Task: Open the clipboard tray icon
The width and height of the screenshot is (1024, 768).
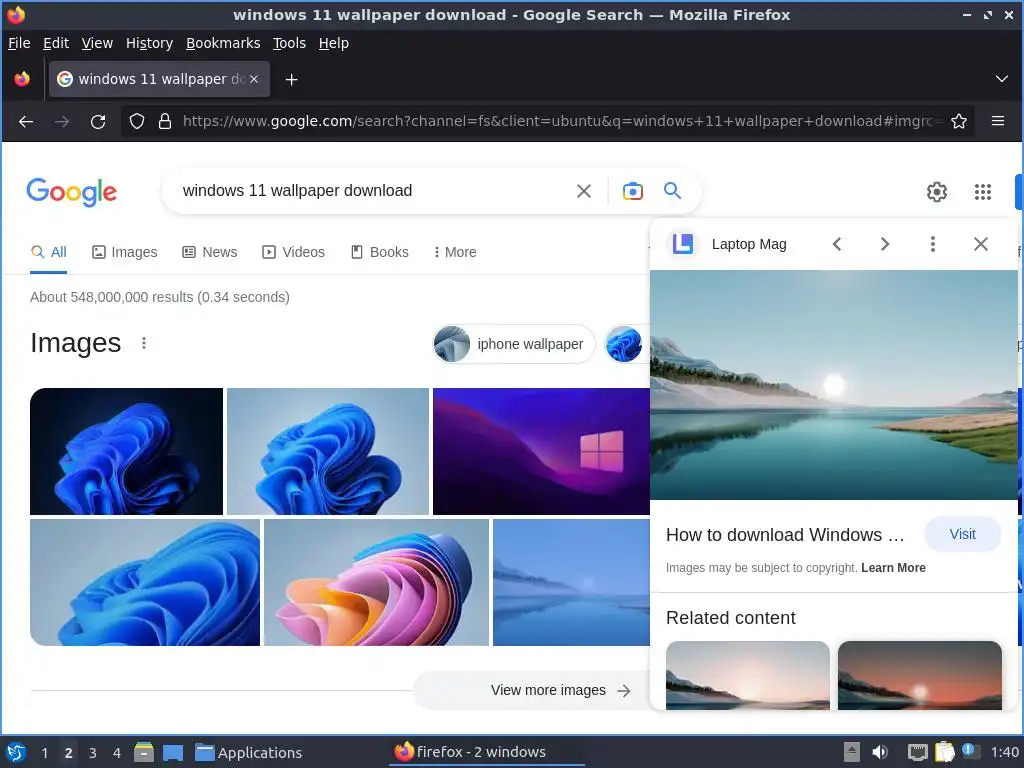Action: (944, 752)
